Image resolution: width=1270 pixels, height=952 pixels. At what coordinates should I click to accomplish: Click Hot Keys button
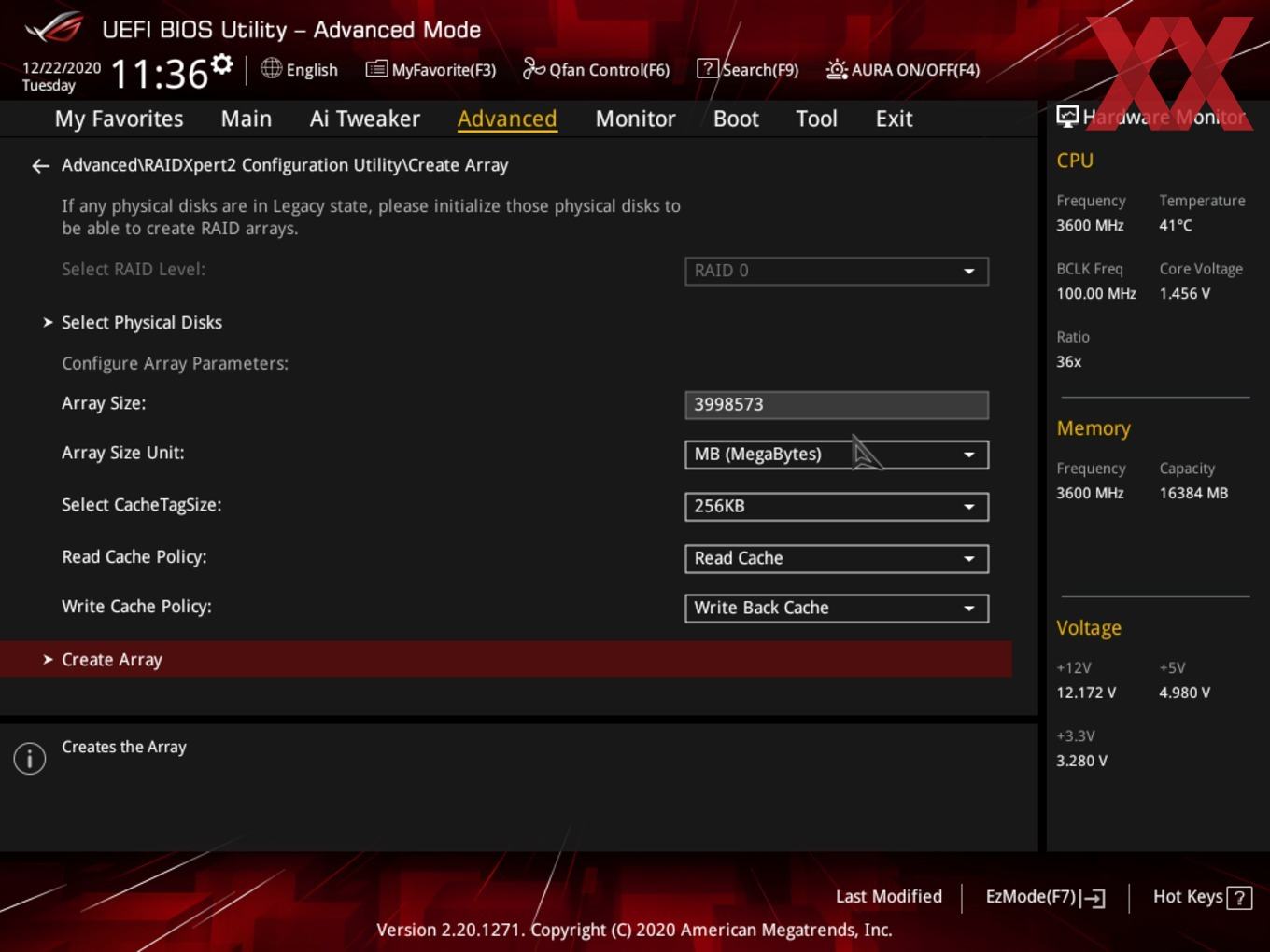click(1202, 897)
